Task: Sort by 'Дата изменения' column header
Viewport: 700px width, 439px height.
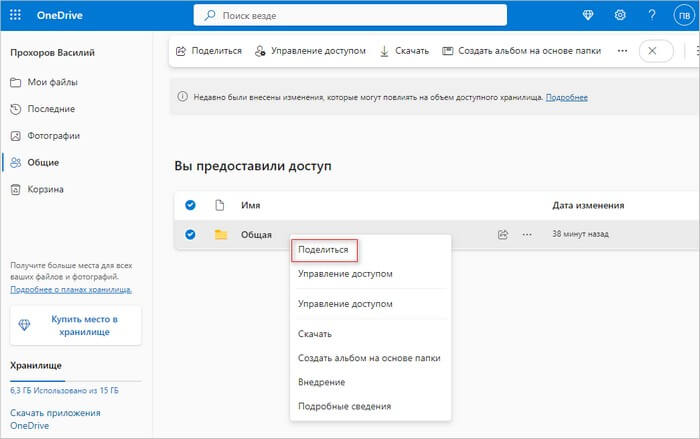Action: 588,205
